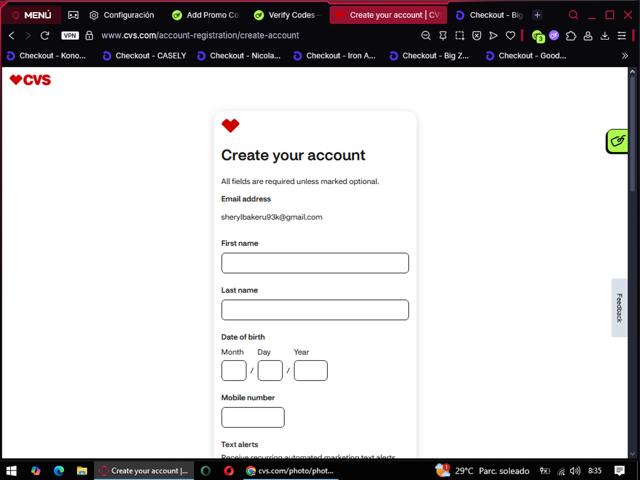
Task: Open the easy setup sliders icon
Action: tap(622, 36)
